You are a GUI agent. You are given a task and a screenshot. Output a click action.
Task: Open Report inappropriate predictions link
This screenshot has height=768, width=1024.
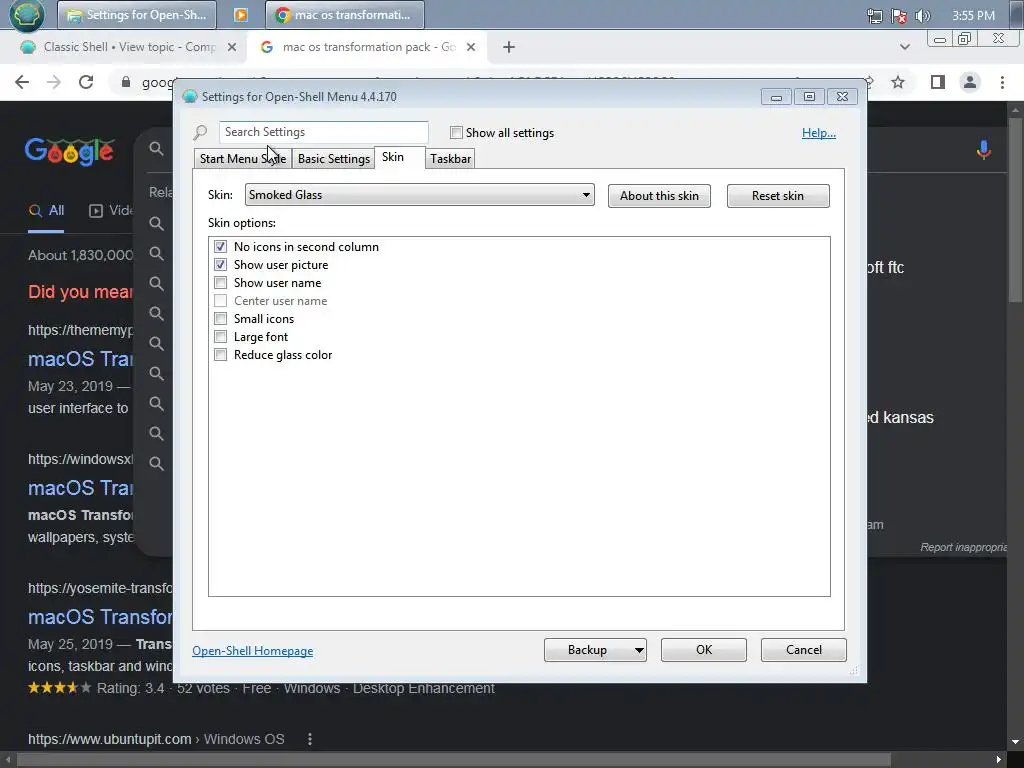[x=964, y=547]
